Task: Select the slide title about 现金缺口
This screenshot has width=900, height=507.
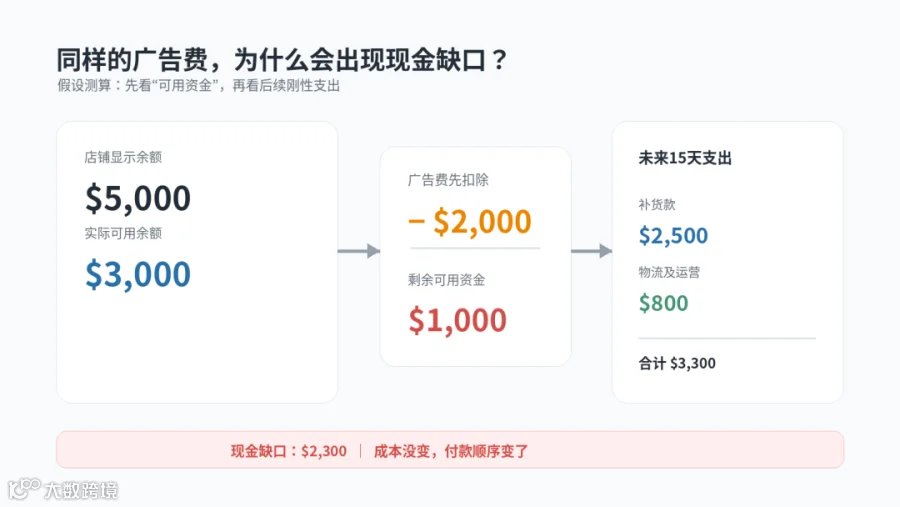Action: (282, 60)
